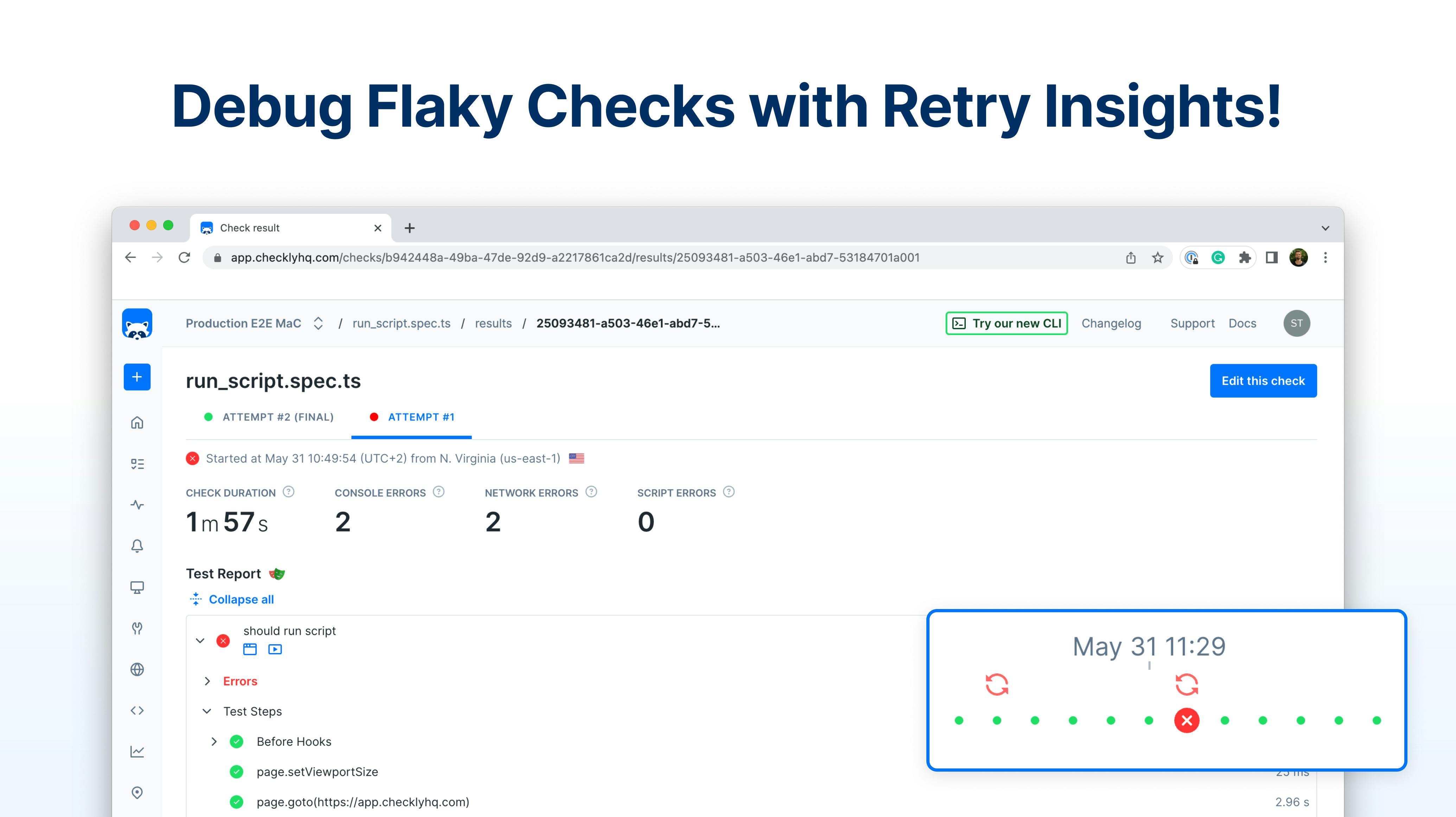Open the account switcher next to Production E2E MaC

point(318,323)
